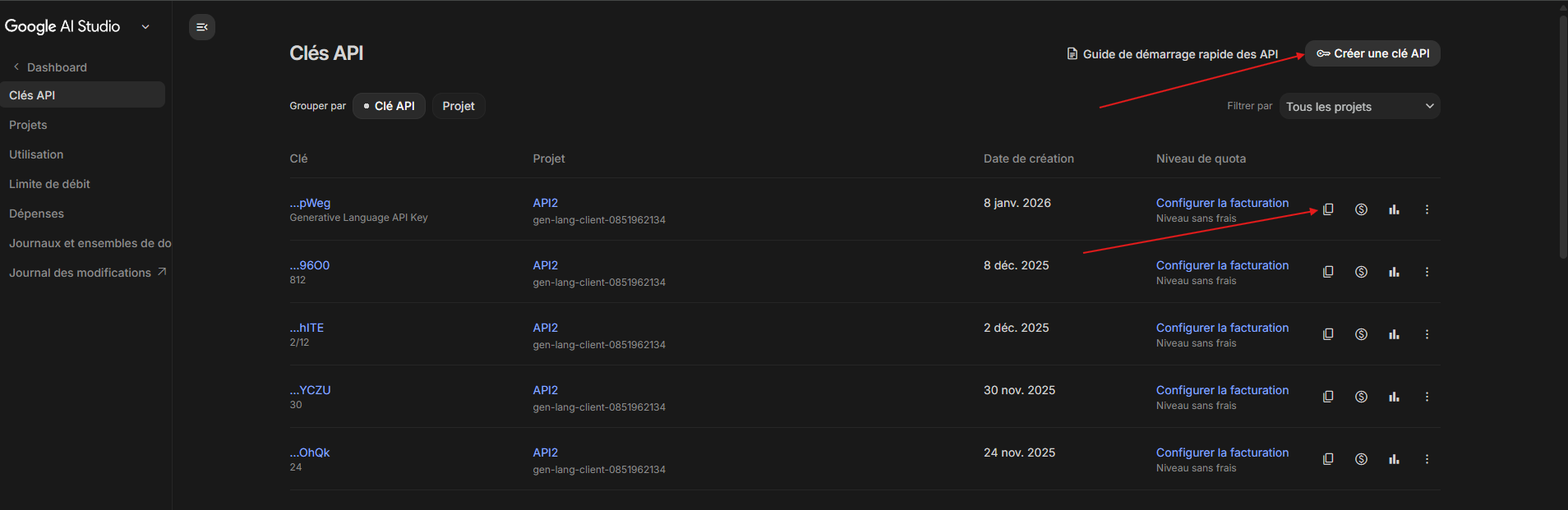The width and height of the screenshot is (1568, 510).
Task: Open Limite de débit in sidebar
Action: [x=49, y=184]
